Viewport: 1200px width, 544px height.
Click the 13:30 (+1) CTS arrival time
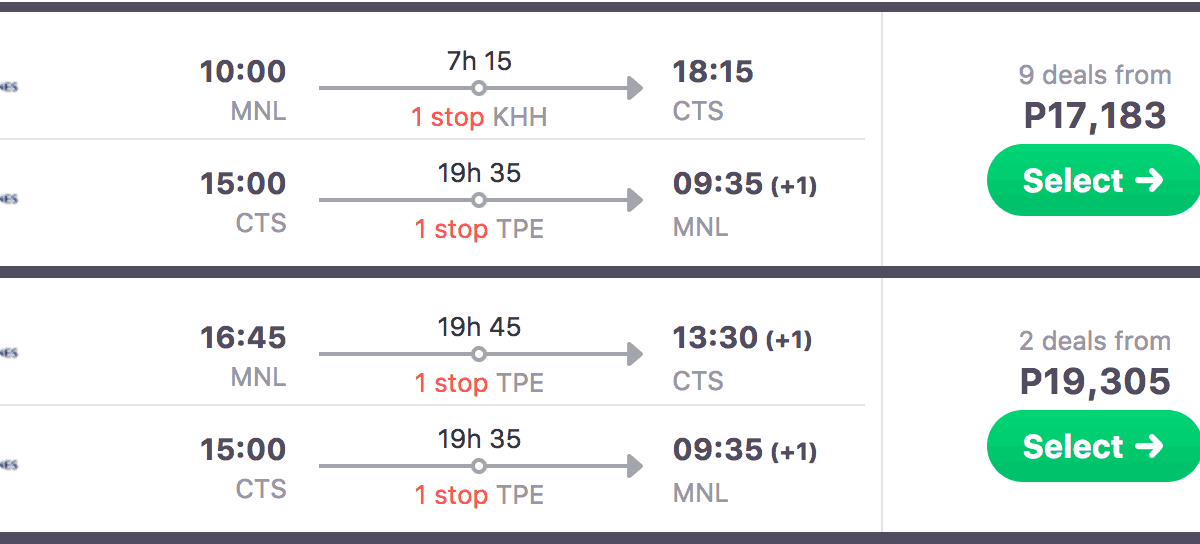(x=742, y=338)
